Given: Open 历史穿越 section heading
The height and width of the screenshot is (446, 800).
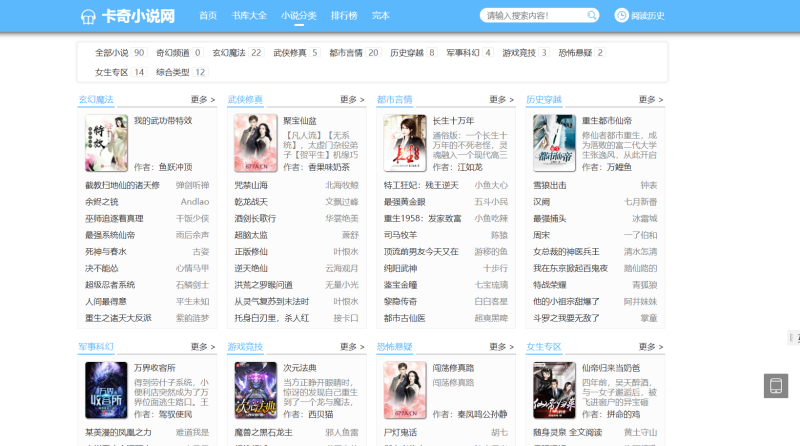Looking at the screenshot, I should 544,100.
